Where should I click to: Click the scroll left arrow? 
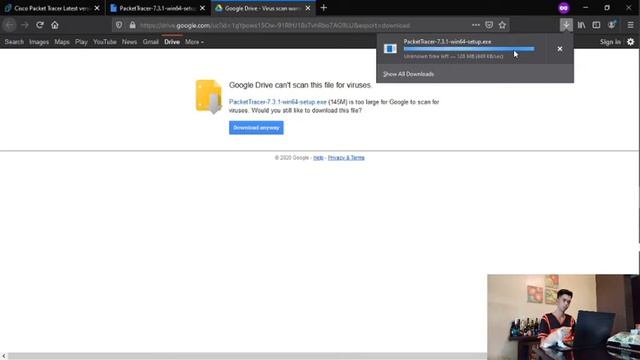[4, 356]
